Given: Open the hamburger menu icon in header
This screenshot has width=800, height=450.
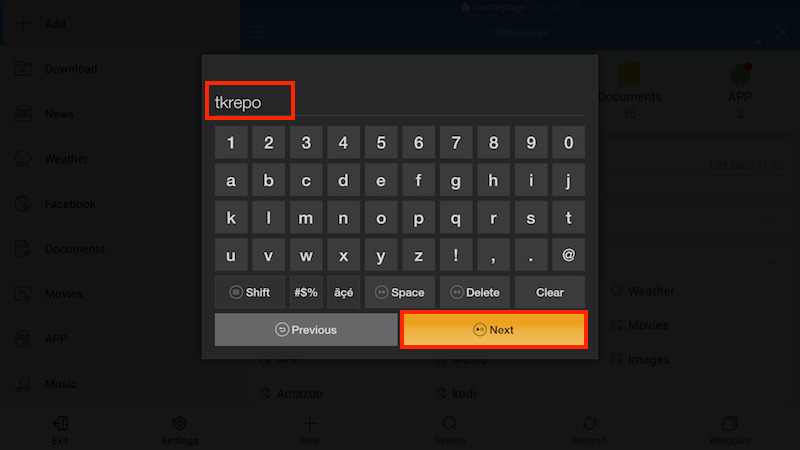Looking at the screenshot, I should tap(257, 32).
